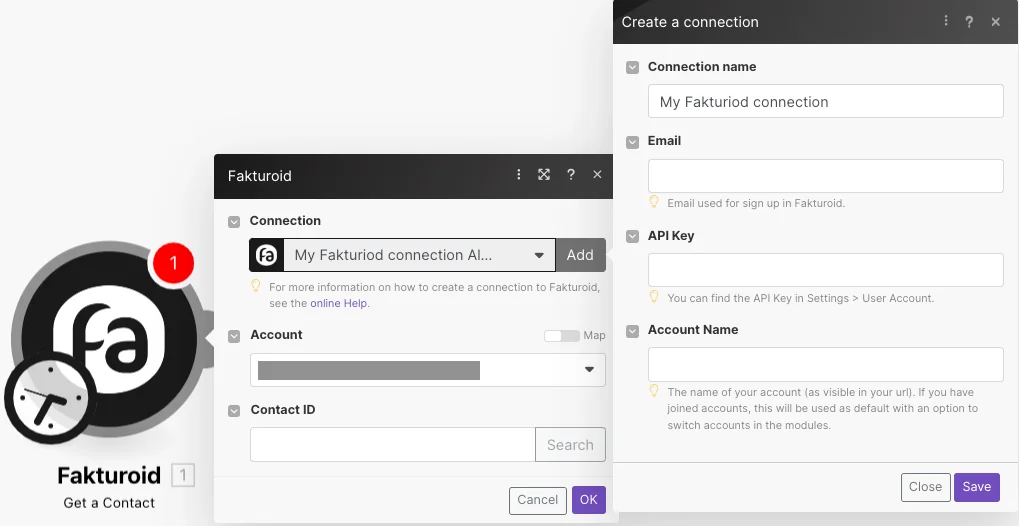Open the clock schedule icon on module
Image resolution: width=1019 pixels, height=526 pixels.
tap(50, 397)
